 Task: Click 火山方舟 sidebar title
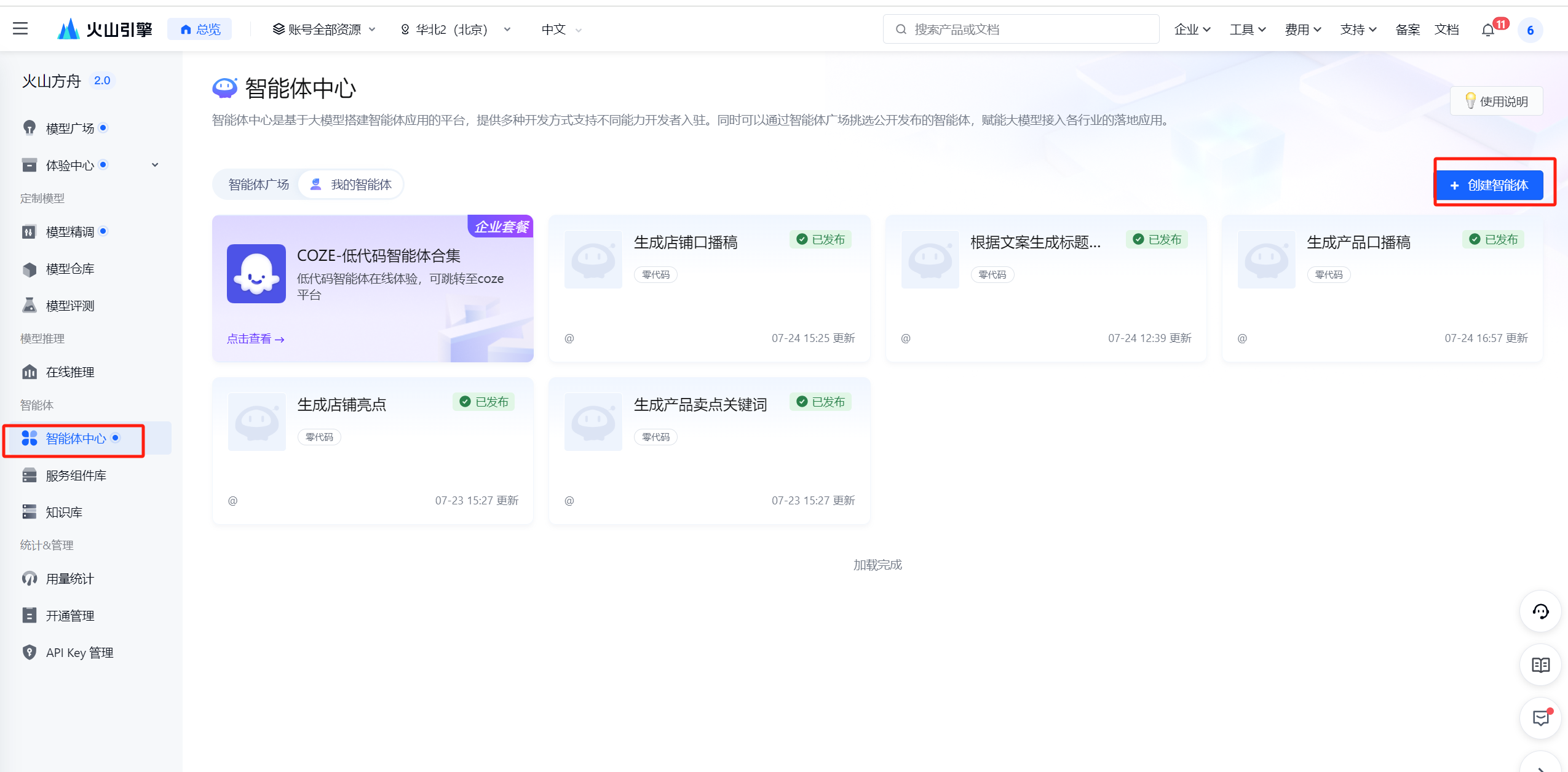[51, 81]
